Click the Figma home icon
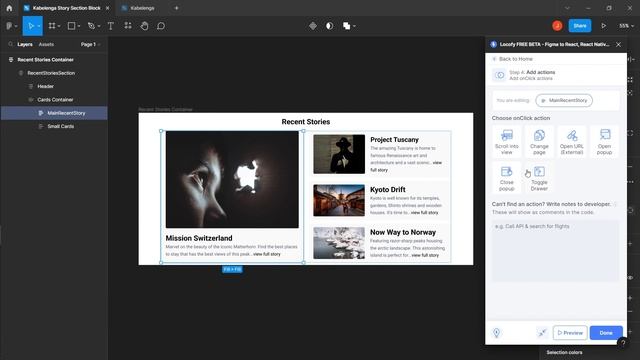Image resolution: width=640 pixels, height=360 pixels. [x=9, y=8]
